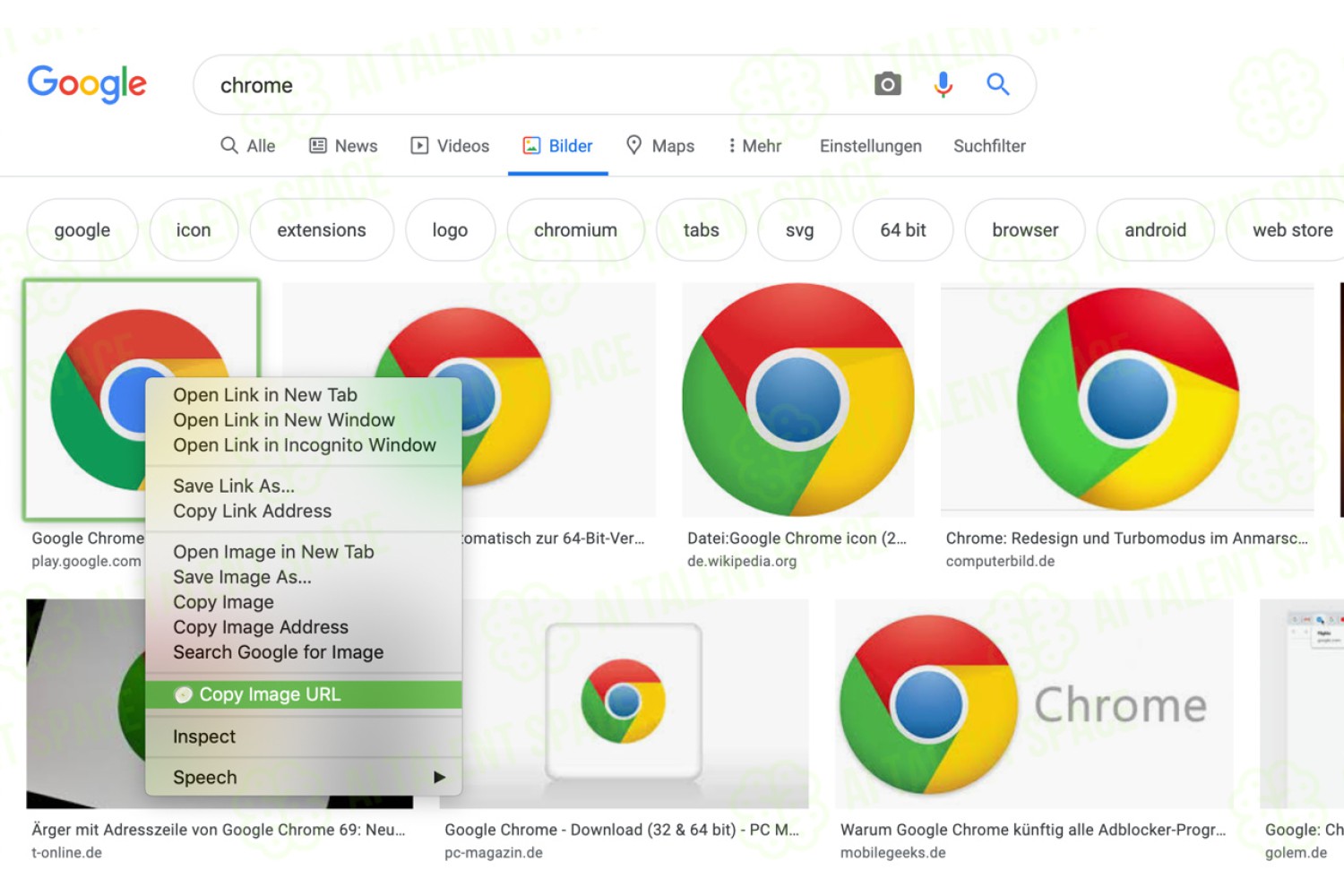Filter by chromium chip
Image resolution: width=1344 pixels, height=896 pixels.
click(575, 230)
